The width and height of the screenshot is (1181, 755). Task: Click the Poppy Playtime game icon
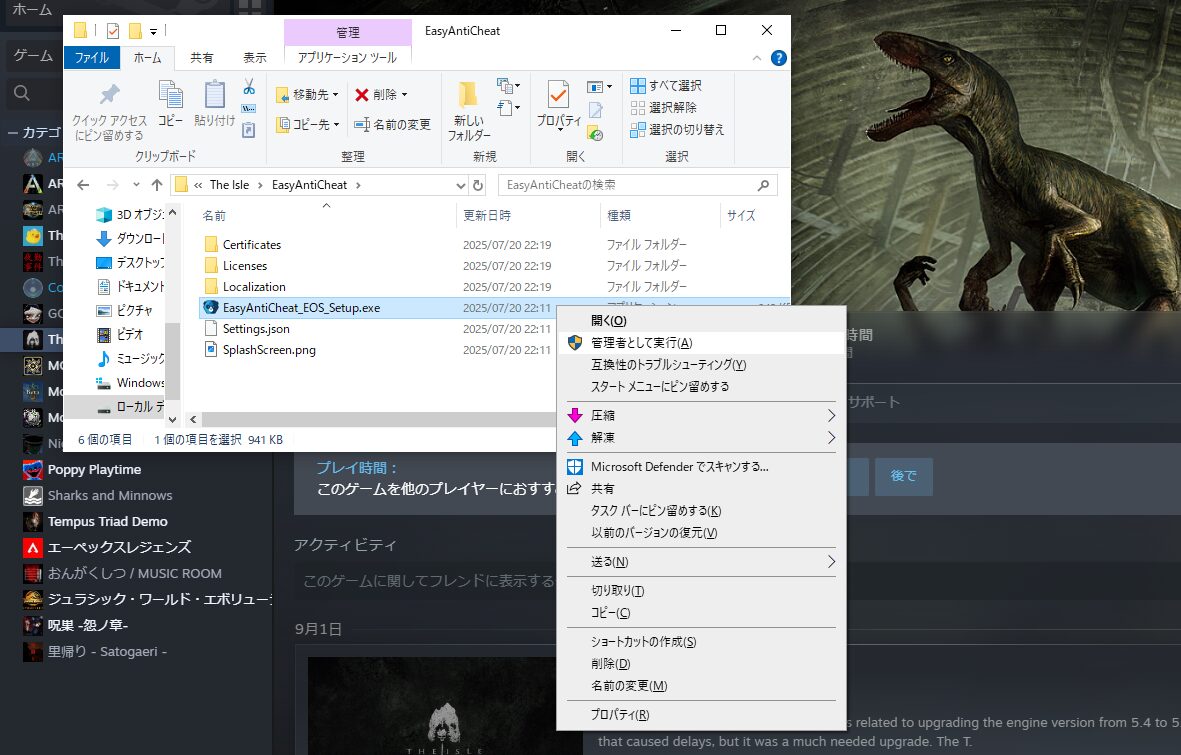(x=32, y=469)
